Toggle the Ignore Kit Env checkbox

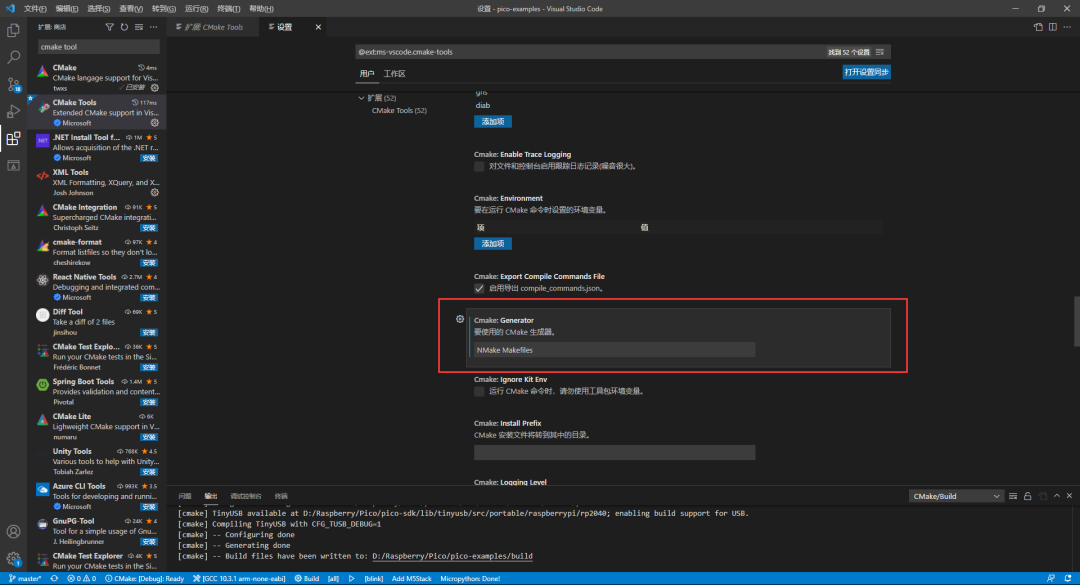point(479,391)
